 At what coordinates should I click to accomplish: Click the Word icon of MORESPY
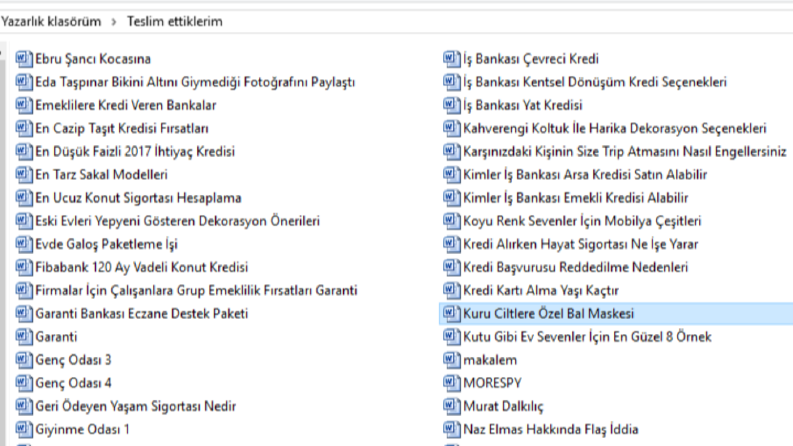(x=452, y=383)
